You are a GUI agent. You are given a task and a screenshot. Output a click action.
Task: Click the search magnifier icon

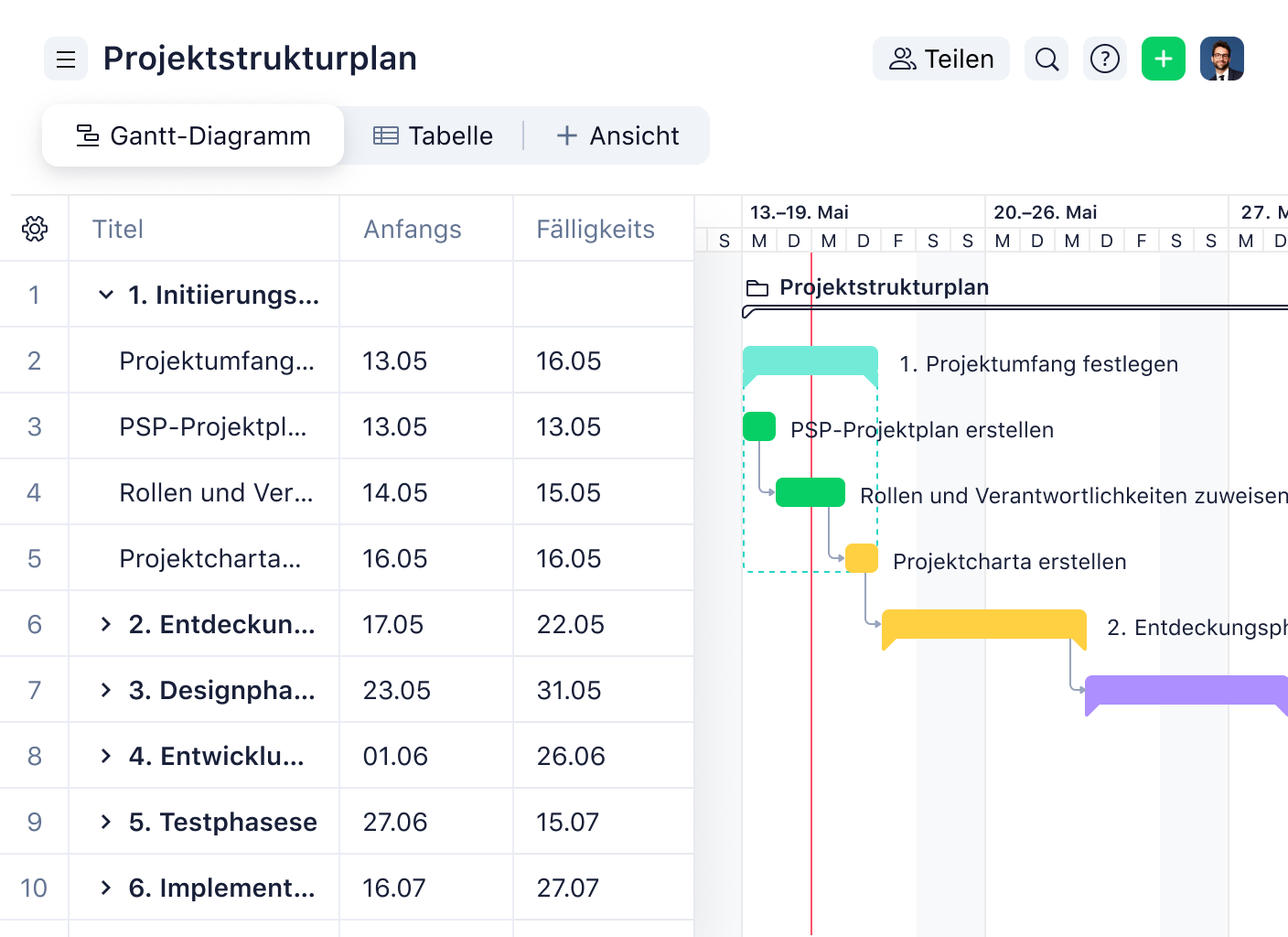point(1046,59)
